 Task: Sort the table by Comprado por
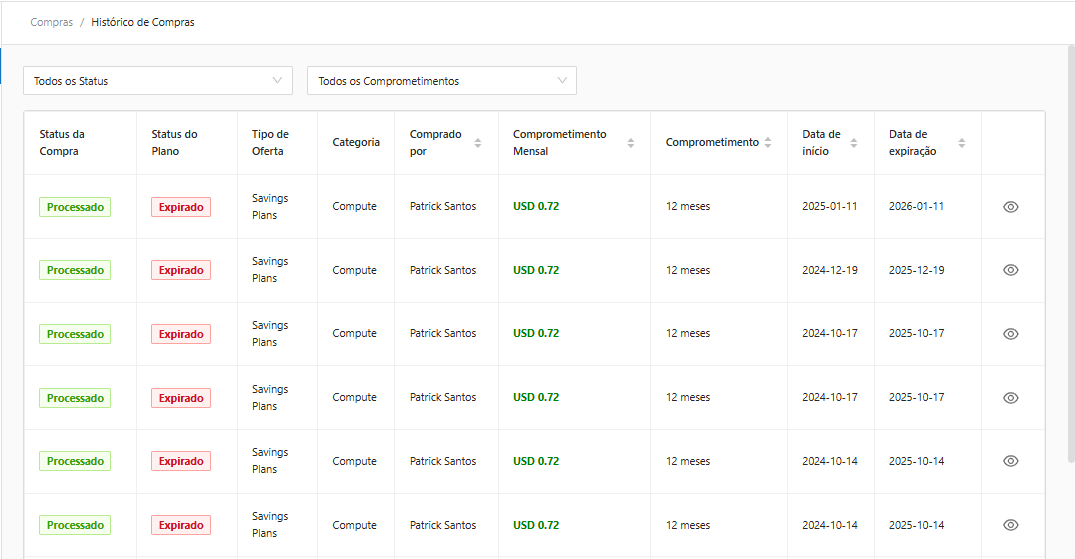[x=478, y=143]
